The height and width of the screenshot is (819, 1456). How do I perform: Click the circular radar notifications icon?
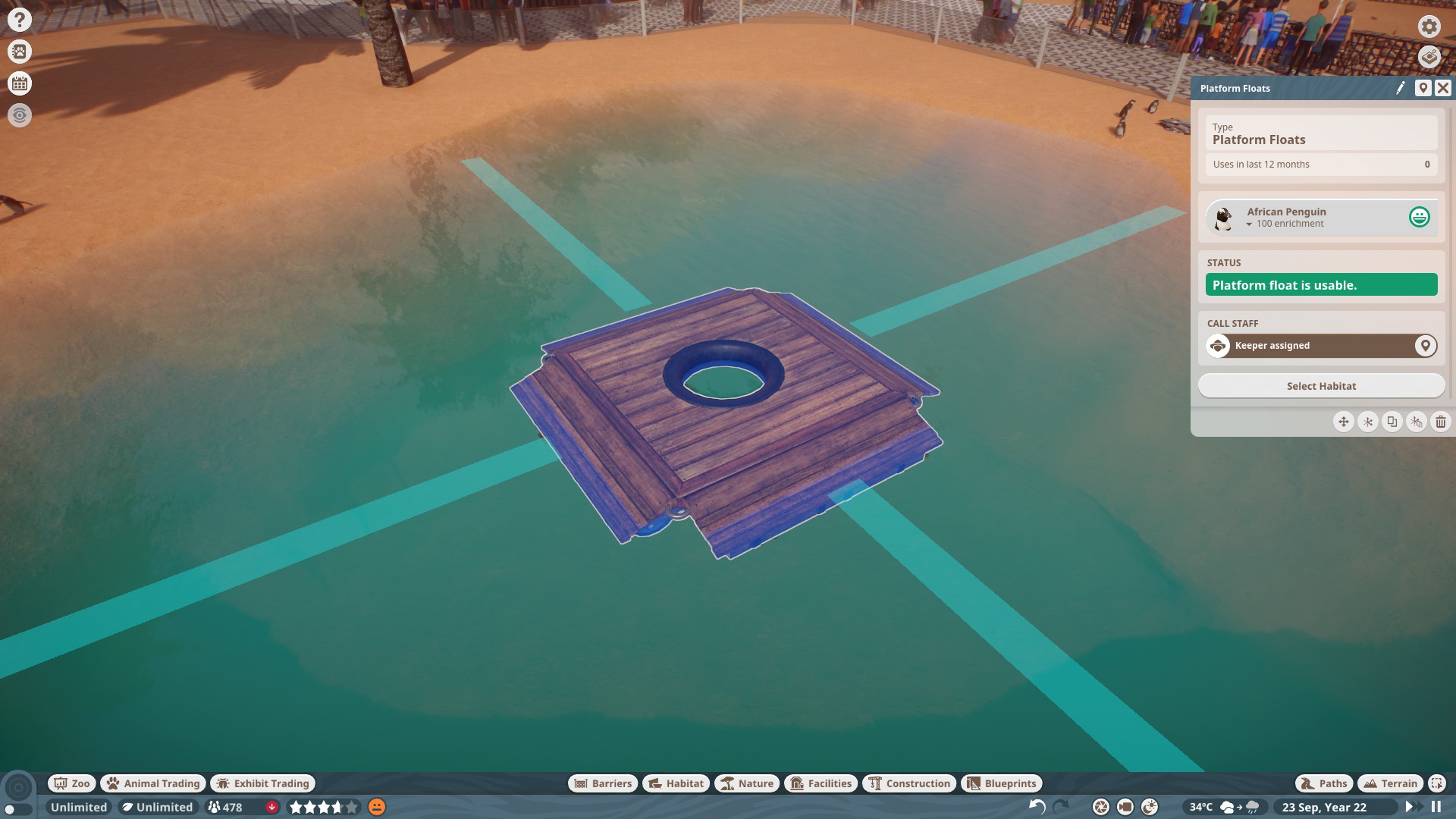[18, 787]
